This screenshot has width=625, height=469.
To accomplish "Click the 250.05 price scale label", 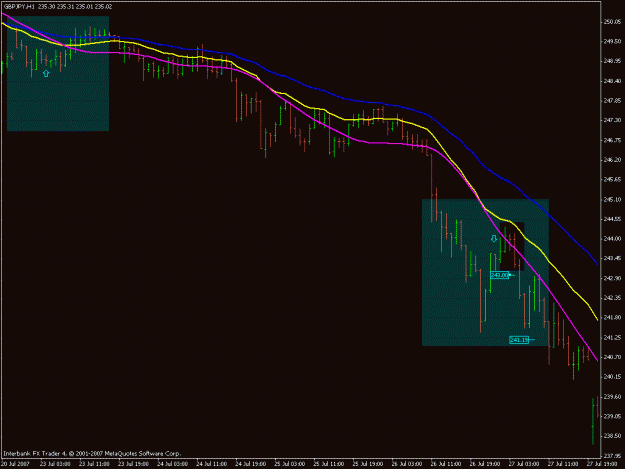I will pyautogui.click(x=612, y=22).
